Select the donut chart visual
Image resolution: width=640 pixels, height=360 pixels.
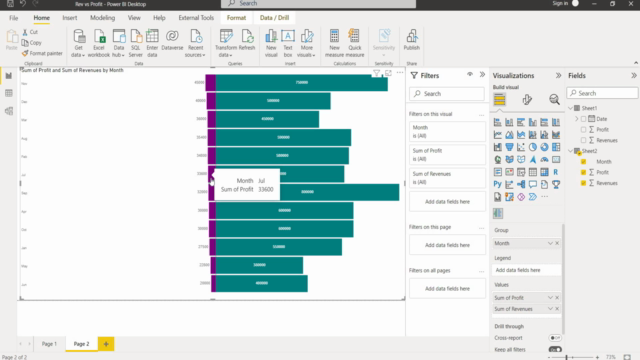pos(544,147)
